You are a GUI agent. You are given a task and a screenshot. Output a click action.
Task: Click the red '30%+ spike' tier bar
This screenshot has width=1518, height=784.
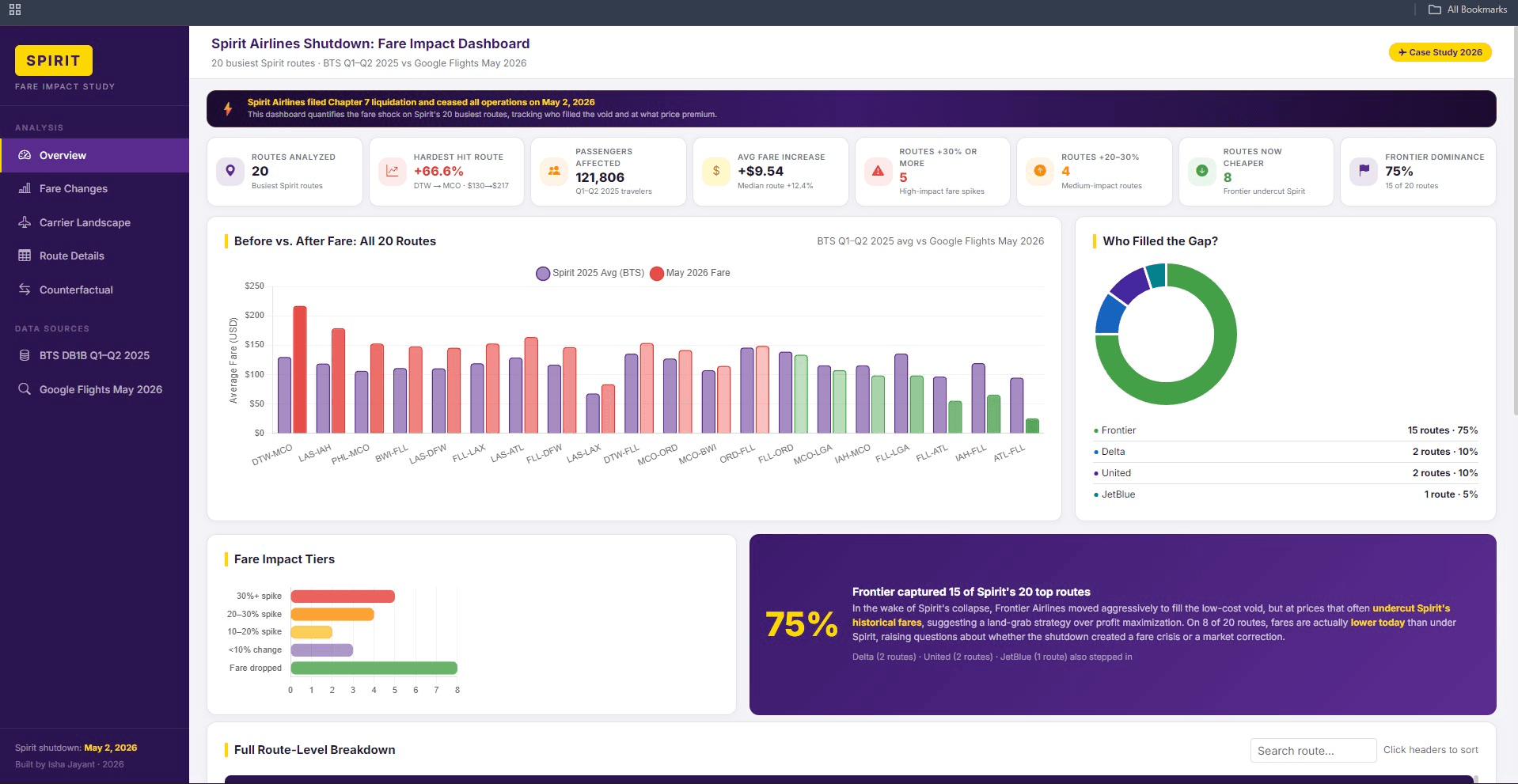[343, 596]
